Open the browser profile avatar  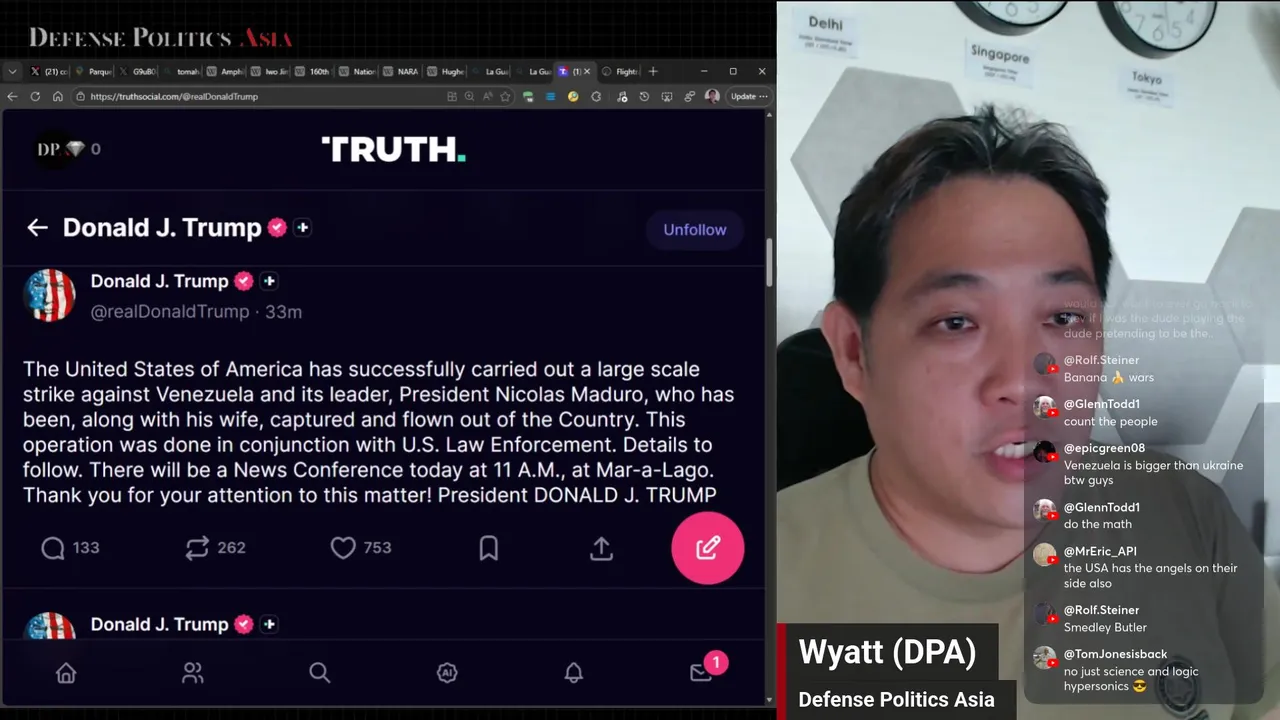[x=712, y=96]
